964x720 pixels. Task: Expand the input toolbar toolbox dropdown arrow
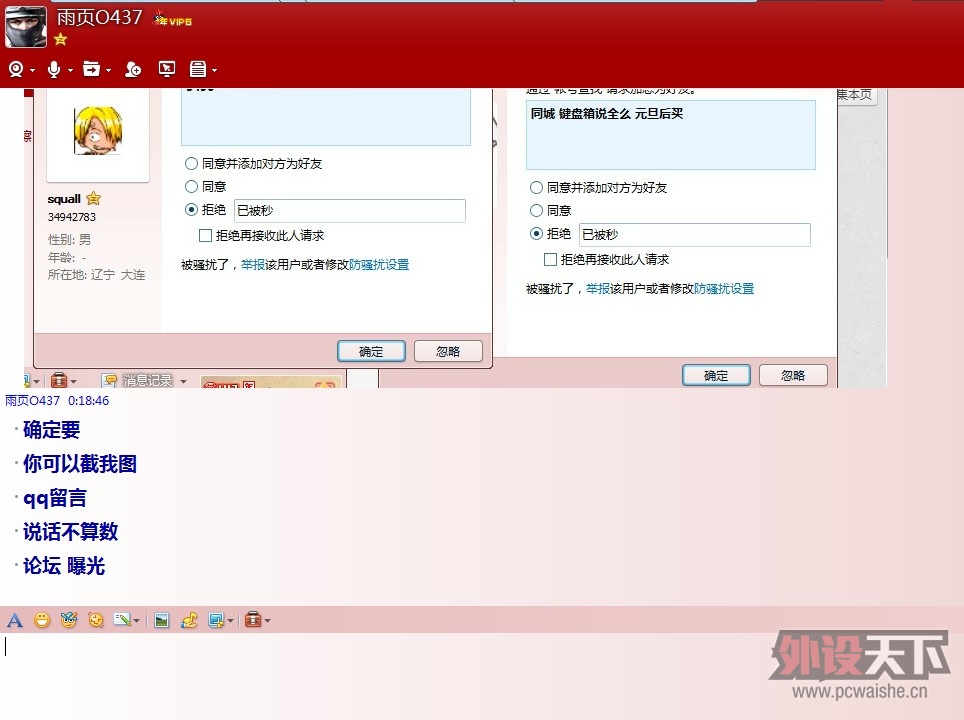(267, 621)
